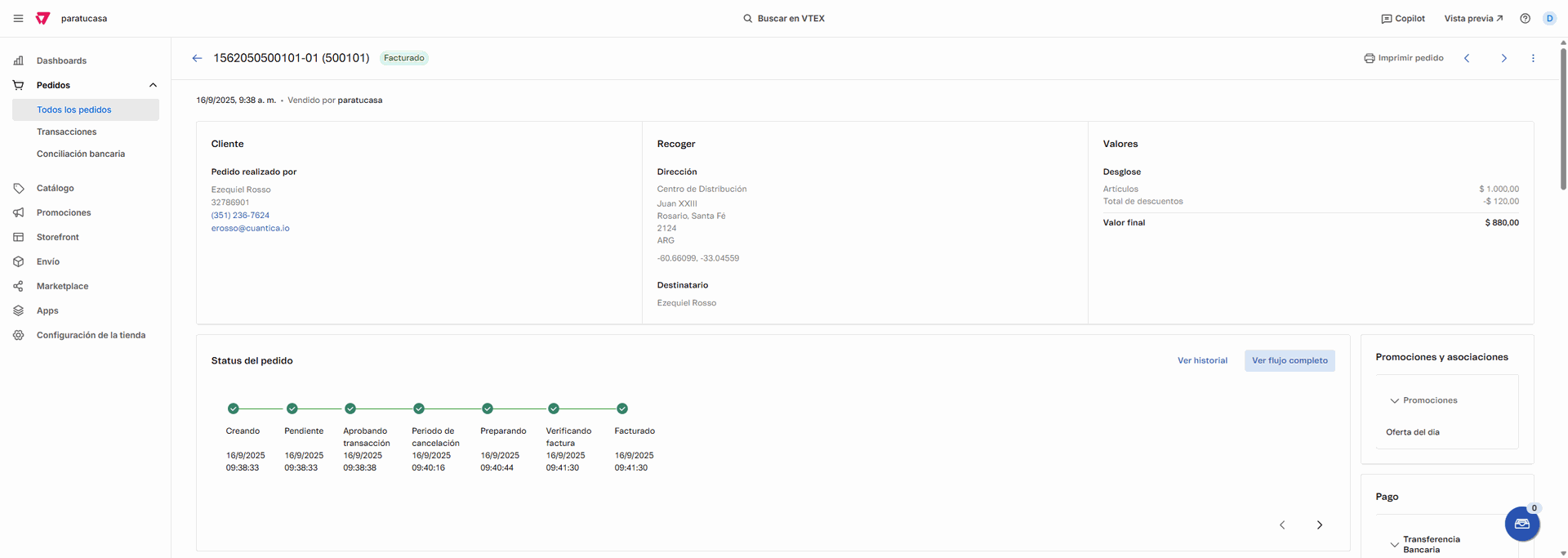The image size is (1568, 558).
Task: Click the customer email erosso@cuantica.io
Action: pos(250,228)
